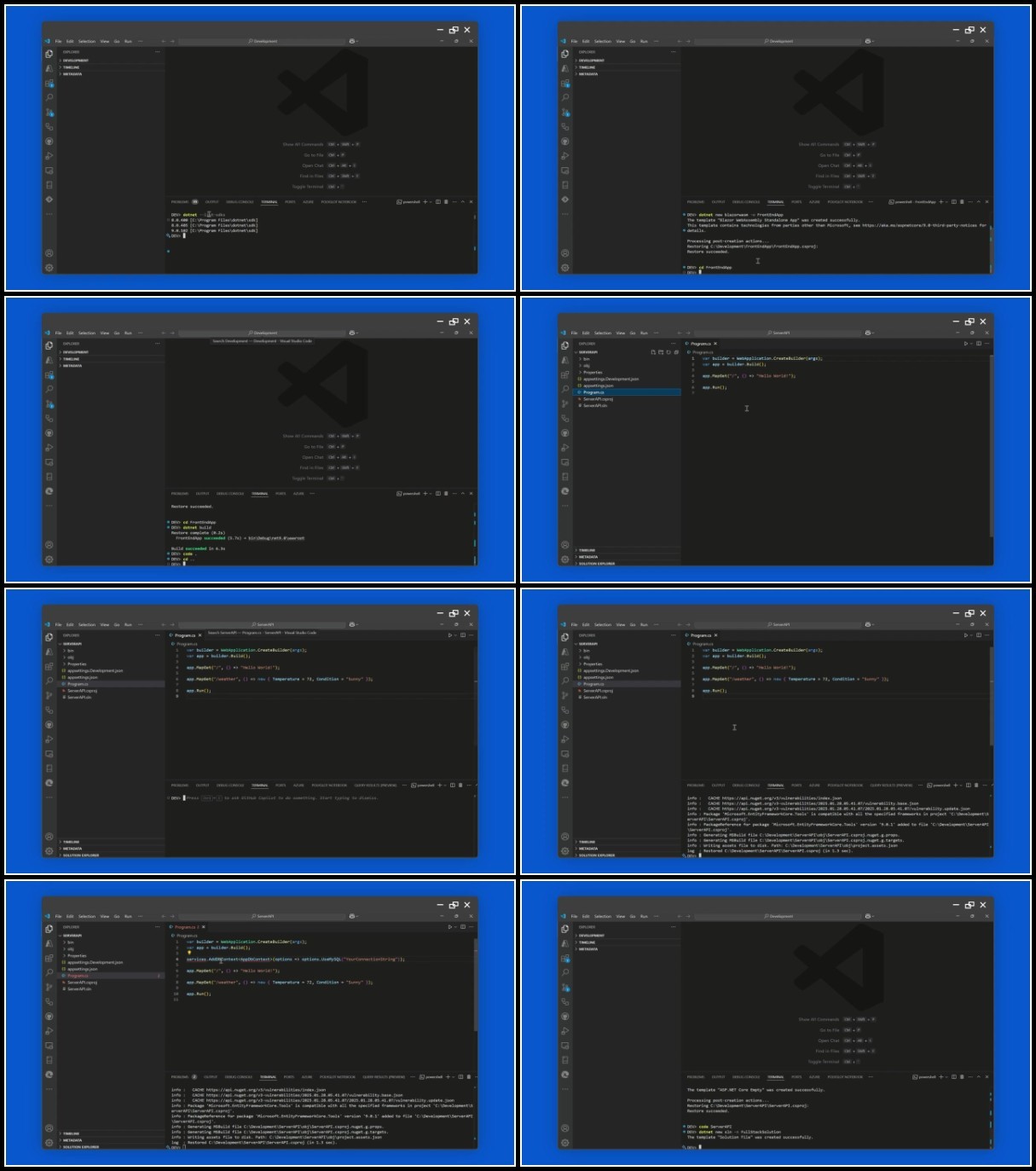Select AZURE tab in FullStackSolution terminal window

click(814, 1077)
